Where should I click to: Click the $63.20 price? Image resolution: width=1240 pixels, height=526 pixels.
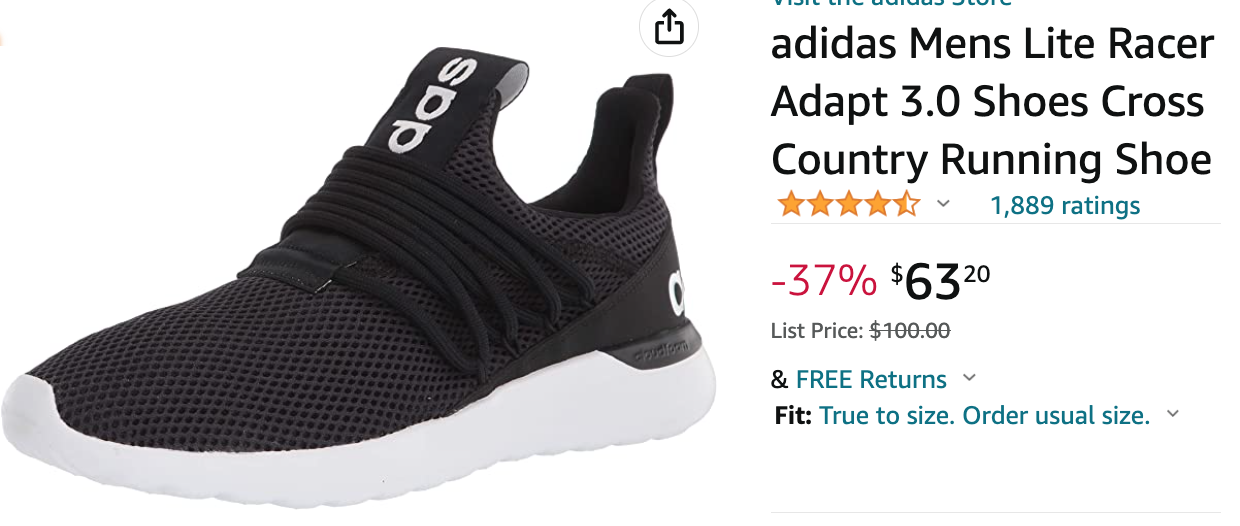pyautogui.click(x=941, y=282)
